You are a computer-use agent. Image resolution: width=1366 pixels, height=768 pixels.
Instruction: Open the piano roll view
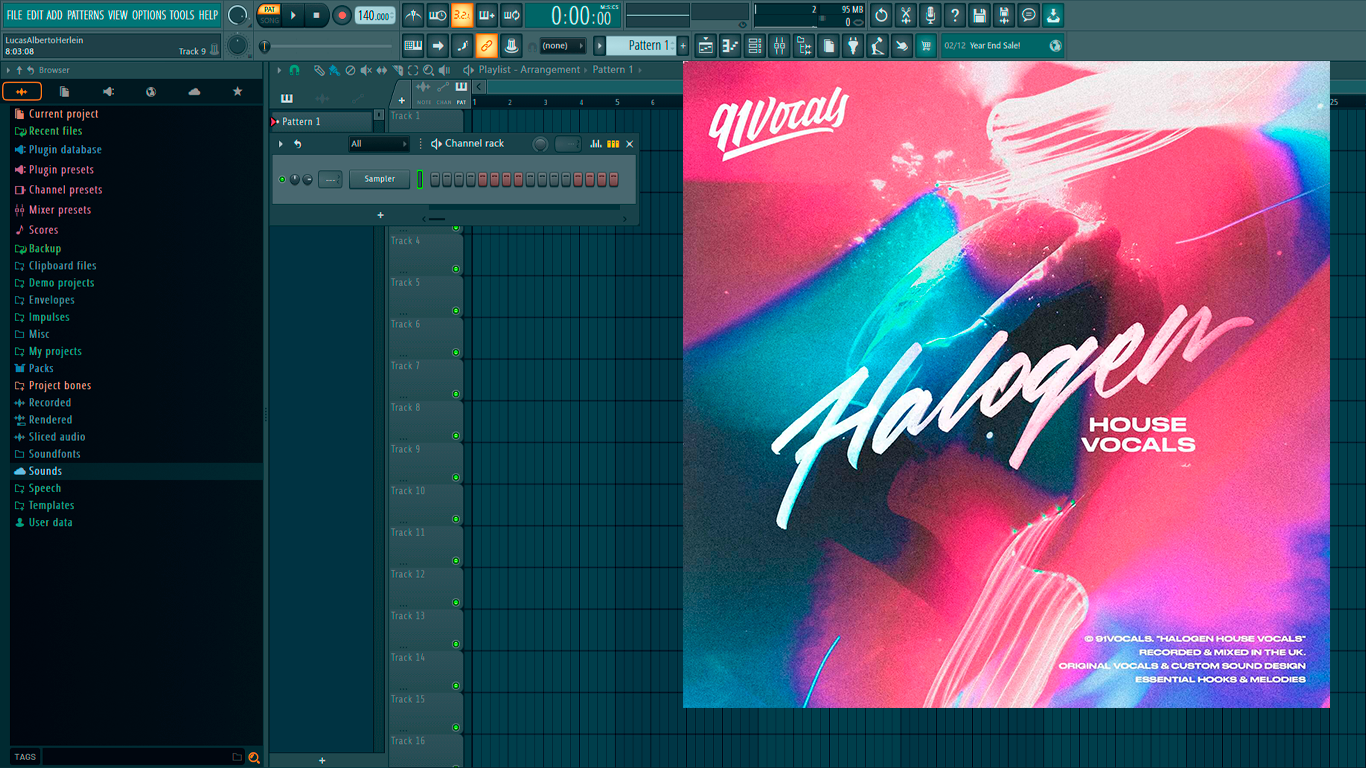(x=730, y=45)
